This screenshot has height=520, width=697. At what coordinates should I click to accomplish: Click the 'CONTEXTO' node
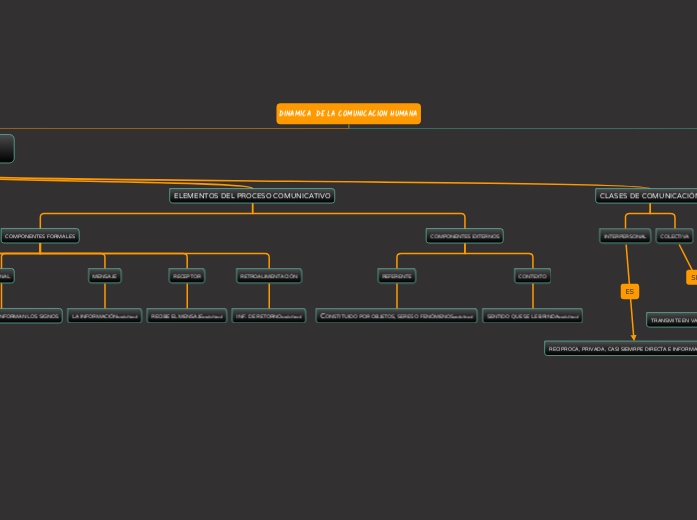click(x=532, y=276)
